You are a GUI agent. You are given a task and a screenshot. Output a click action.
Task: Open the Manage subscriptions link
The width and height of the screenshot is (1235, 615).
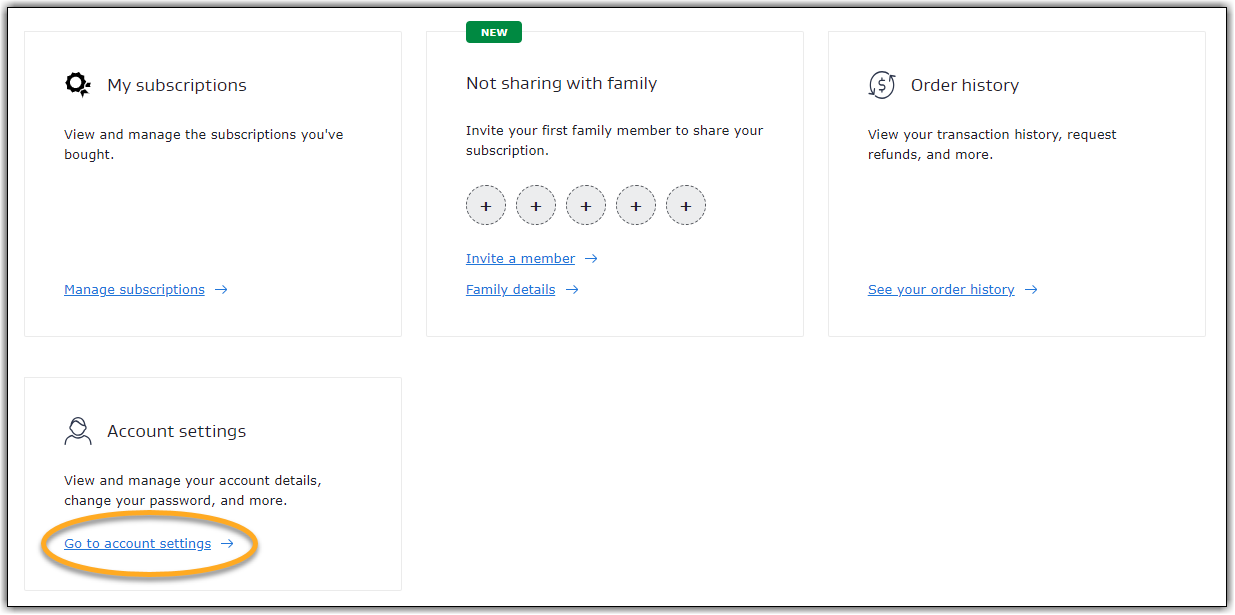coord(134,290)
